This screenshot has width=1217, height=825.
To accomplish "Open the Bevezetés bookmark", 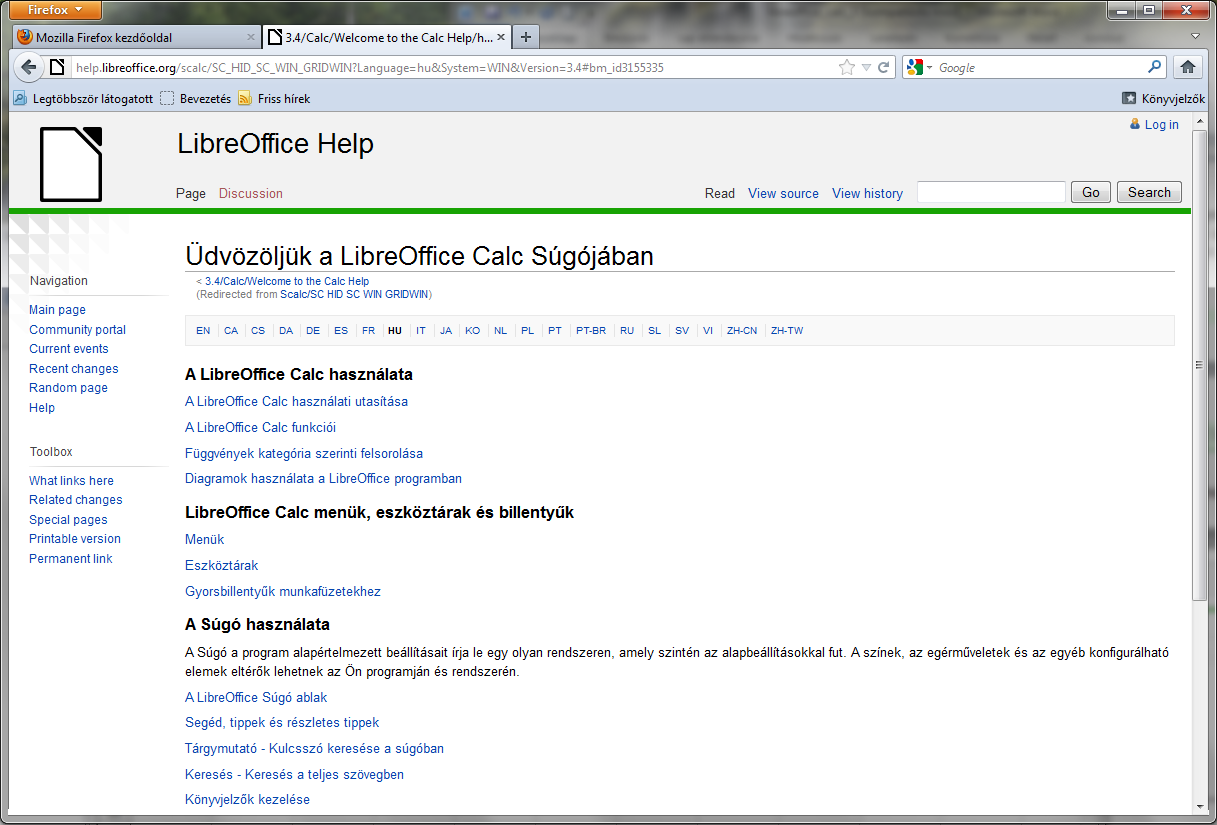I will (x=196, y=99).
